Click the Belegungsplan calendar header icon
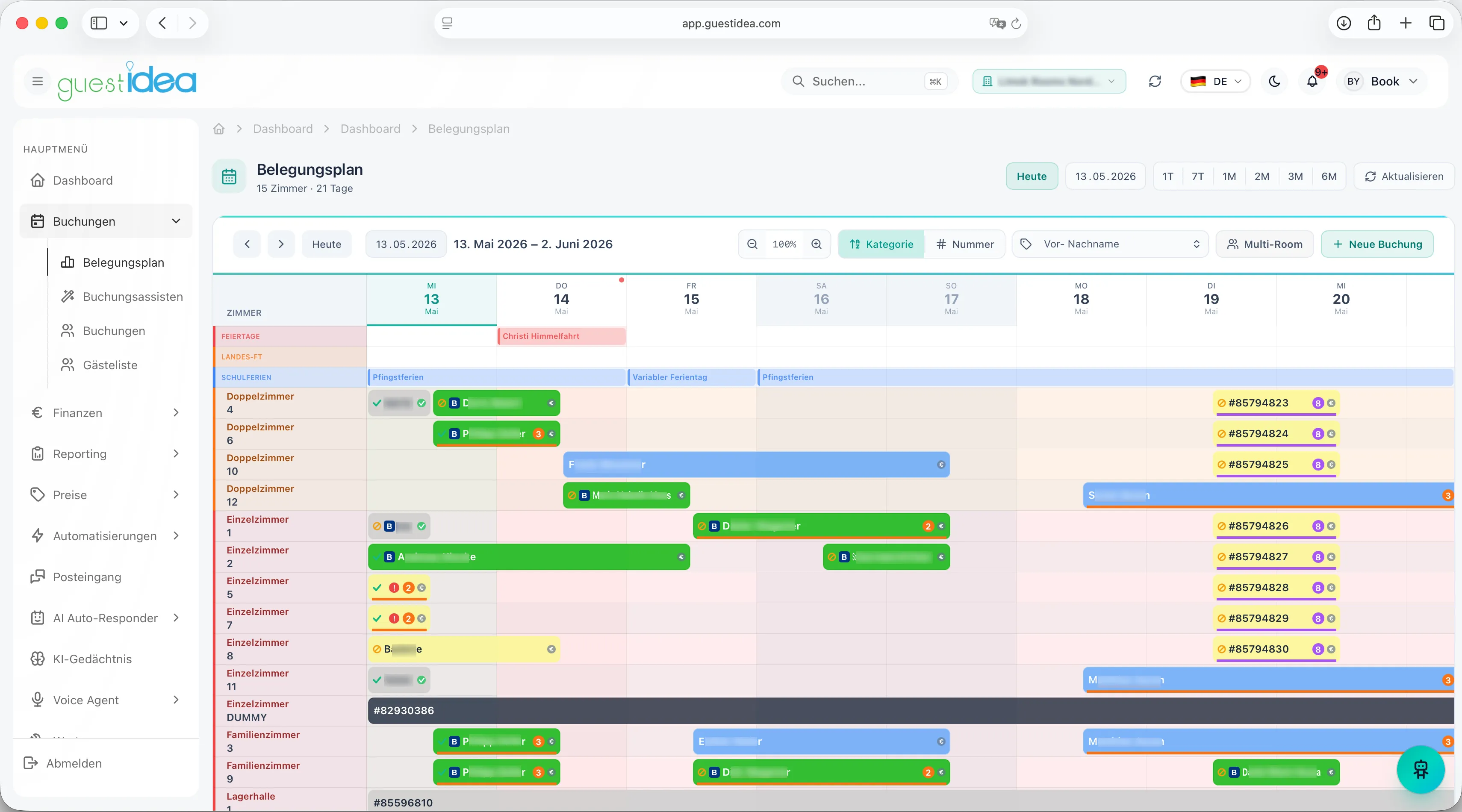The image size is (1462, 812). pyautogui.click(x=229, y=177)
